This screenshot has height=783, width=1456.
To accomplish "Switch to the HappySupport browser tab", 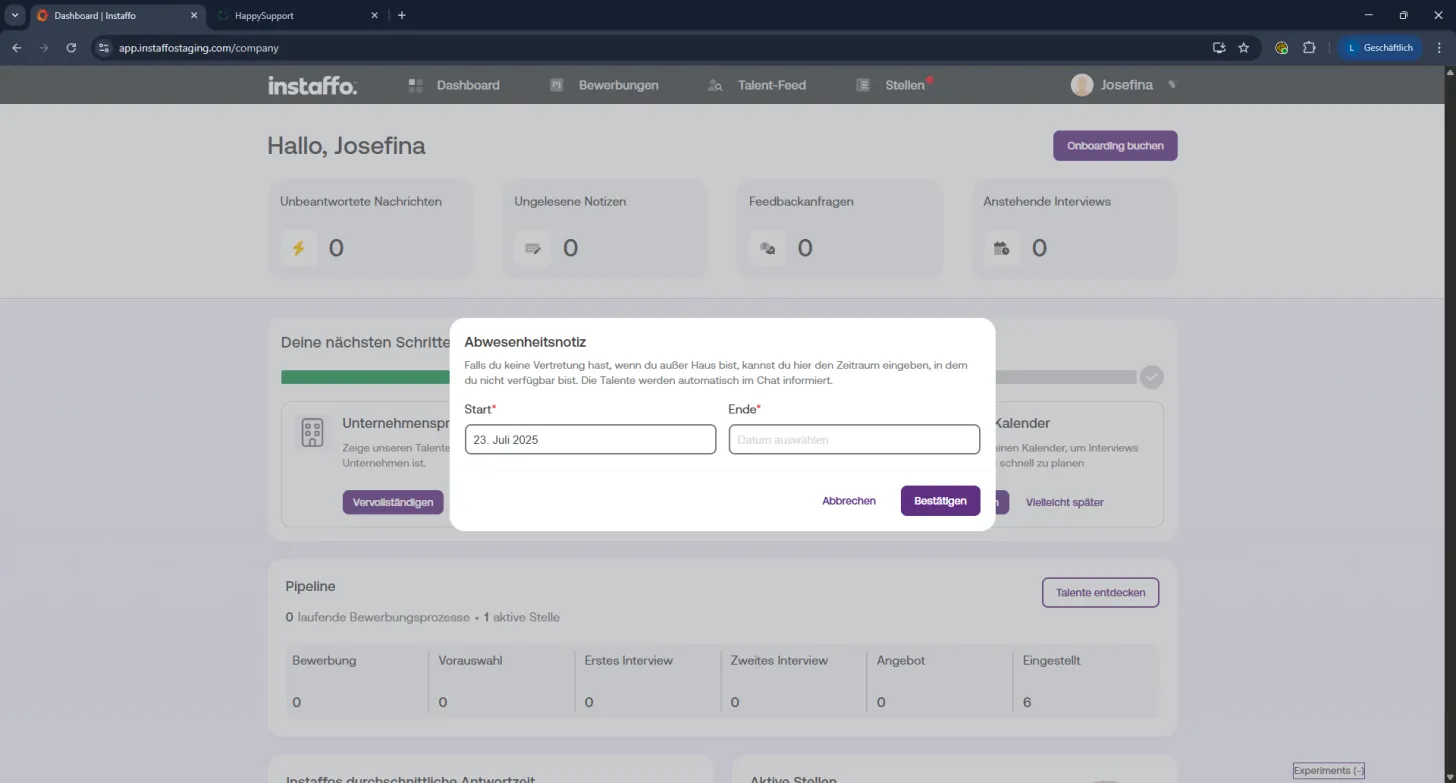I will click(296, 16).
